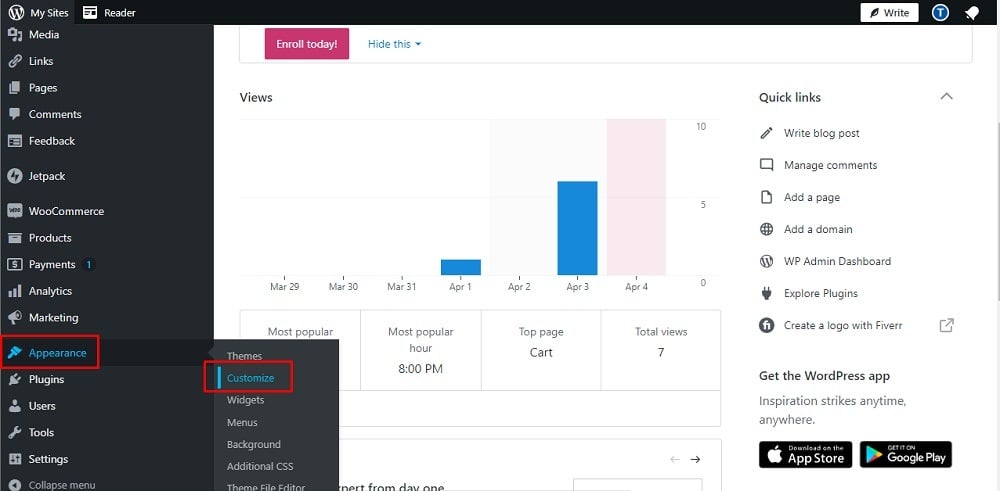Click the Google Play download badge
This screenshot has width=1000, height=491.
906,455
